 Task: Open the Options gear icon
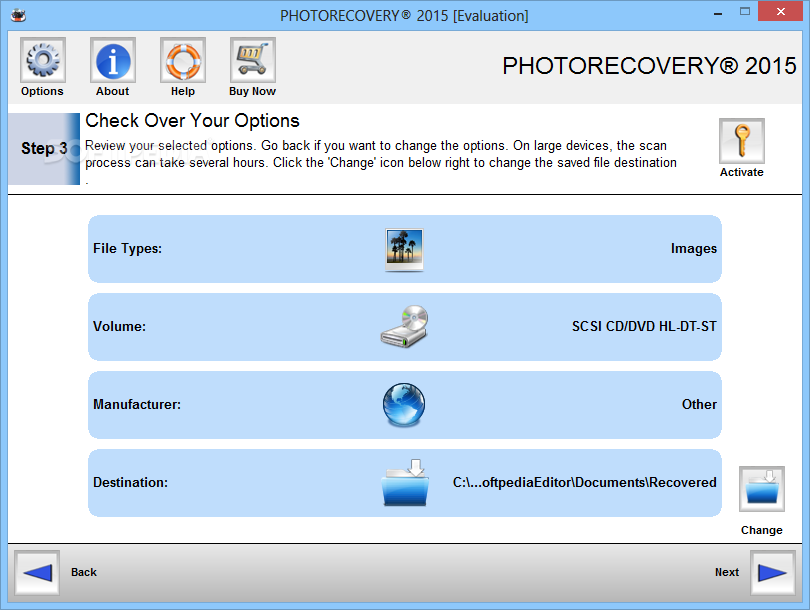[x=43, y=60]
